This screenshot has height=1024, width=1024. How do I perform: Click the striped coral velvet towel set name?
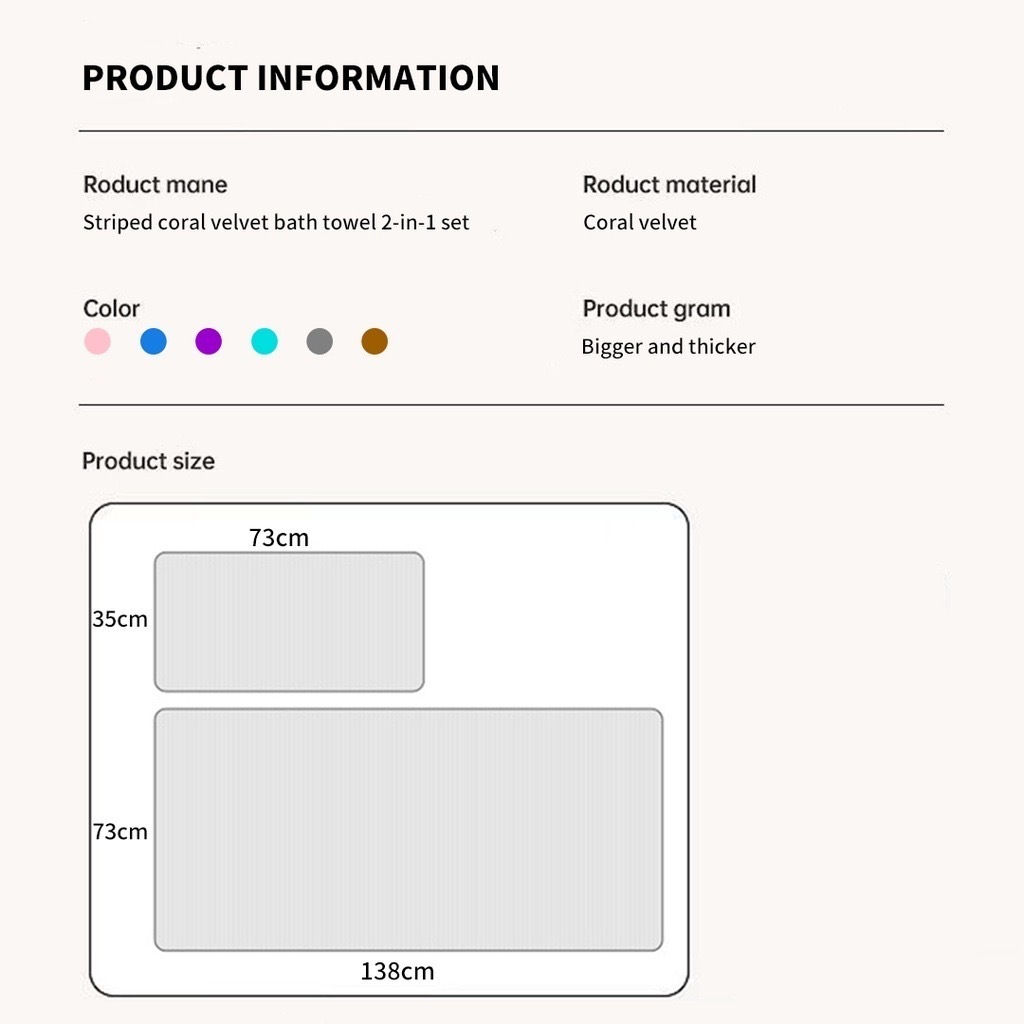point(276,222)
